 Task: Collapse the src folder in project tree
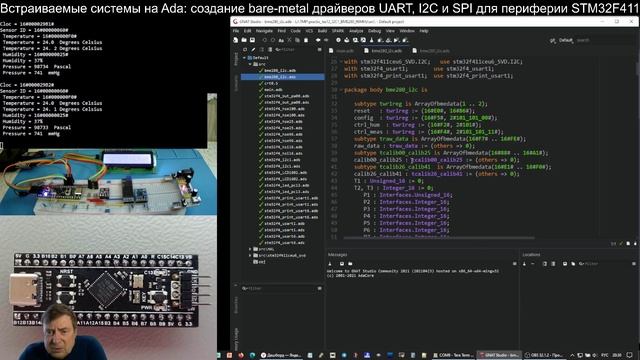(x=250, y=64)
